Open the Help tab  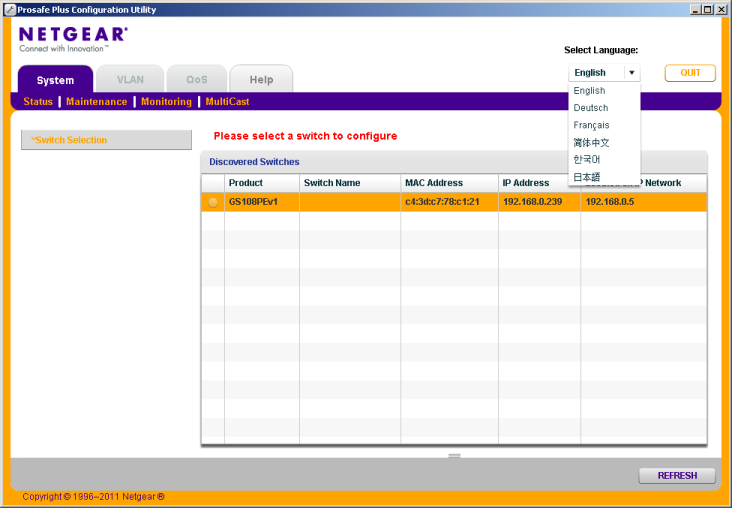tap(261, 79)
